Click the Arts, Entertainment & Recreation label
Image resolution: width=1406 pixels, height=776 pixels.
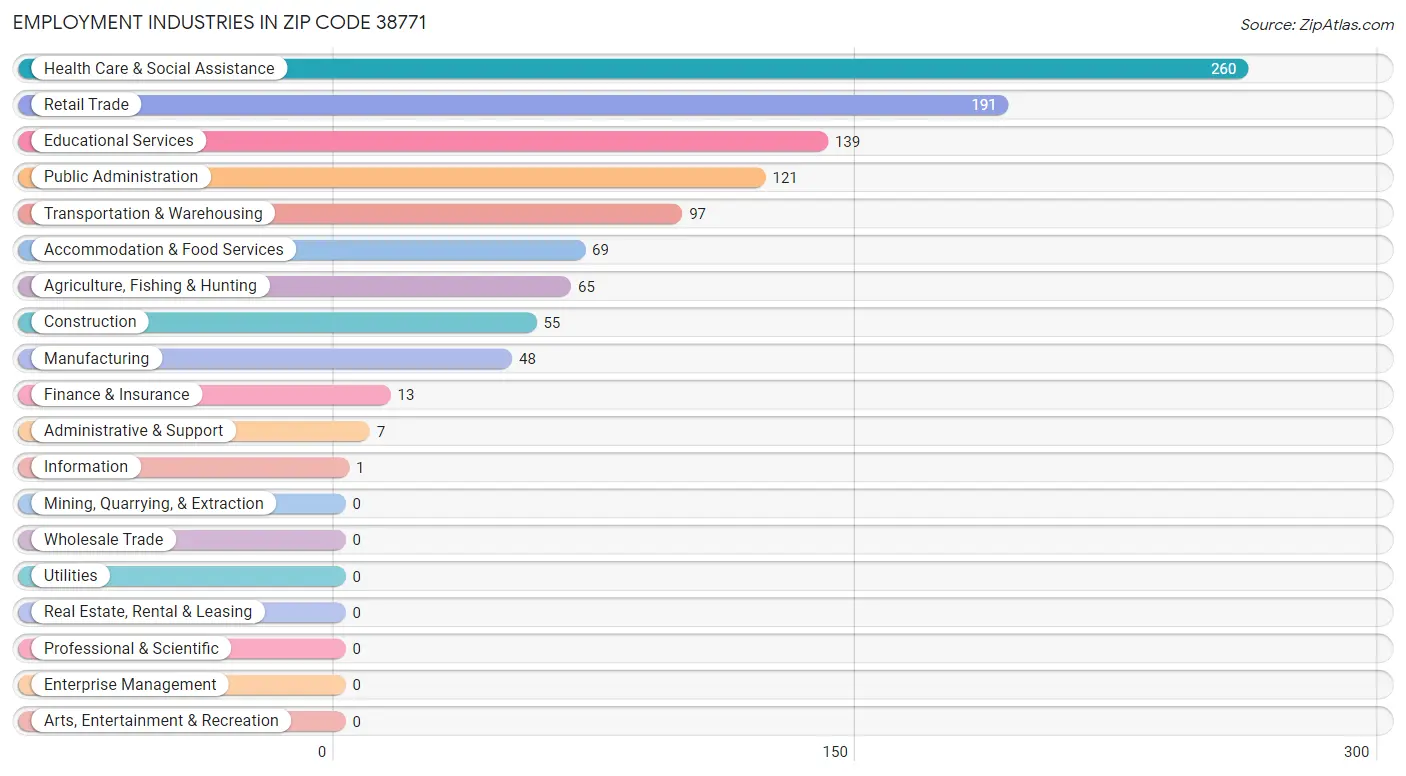(161, 720)
